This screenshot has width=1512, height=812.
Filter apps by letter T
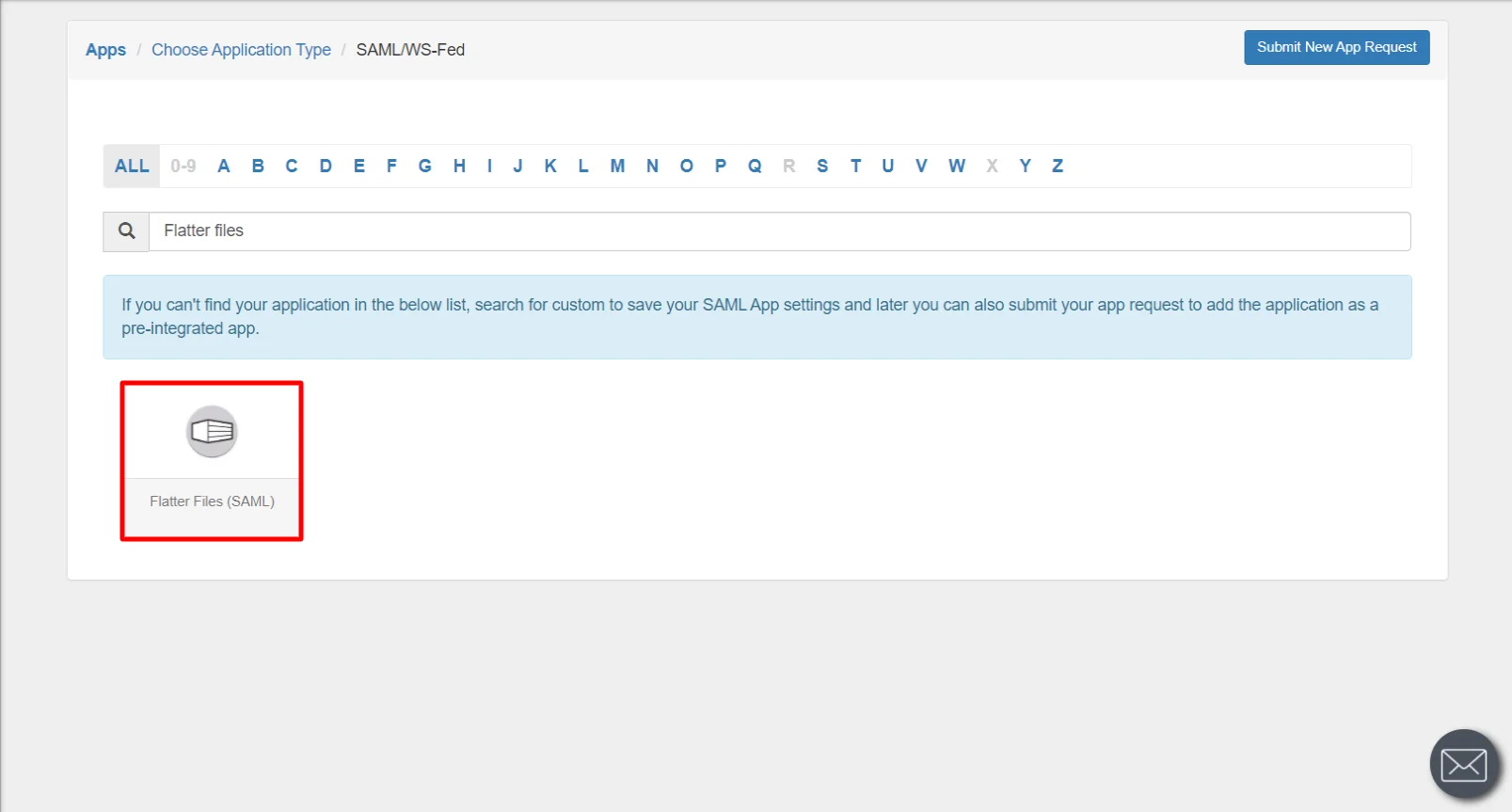(x=855, y=166)
